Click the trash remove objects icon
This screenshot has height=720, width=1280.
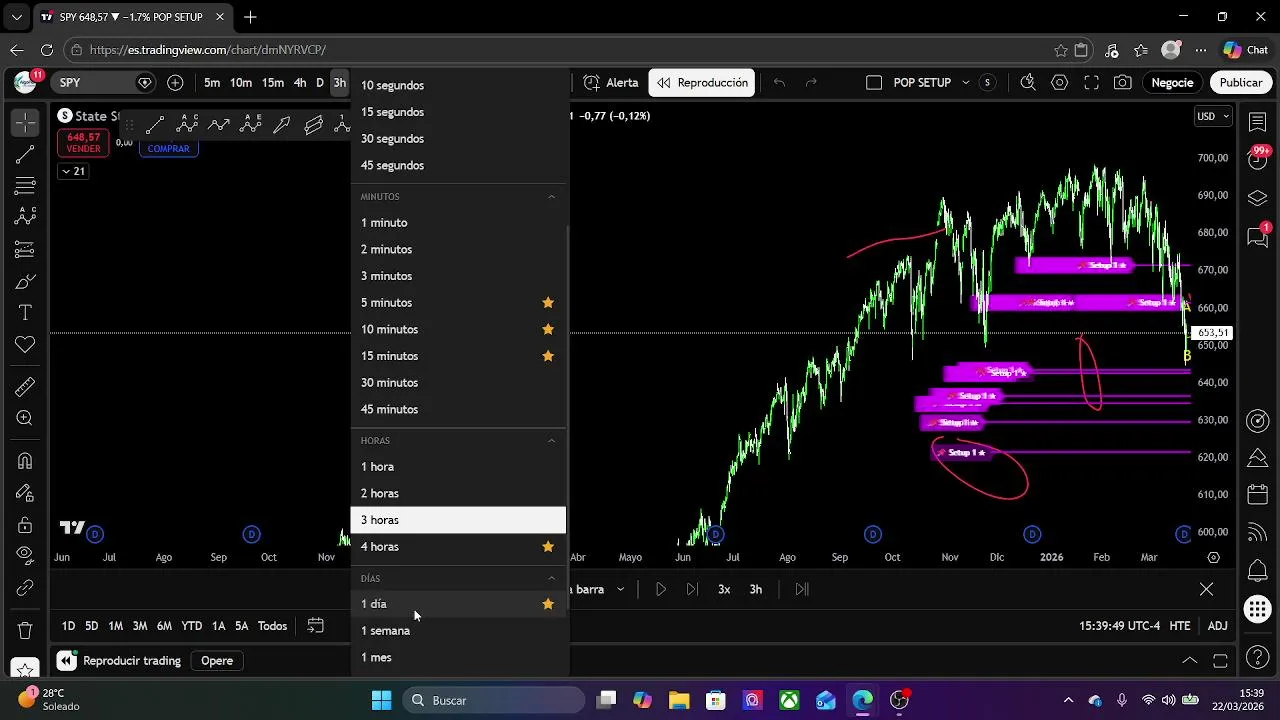tap(25, 630)
